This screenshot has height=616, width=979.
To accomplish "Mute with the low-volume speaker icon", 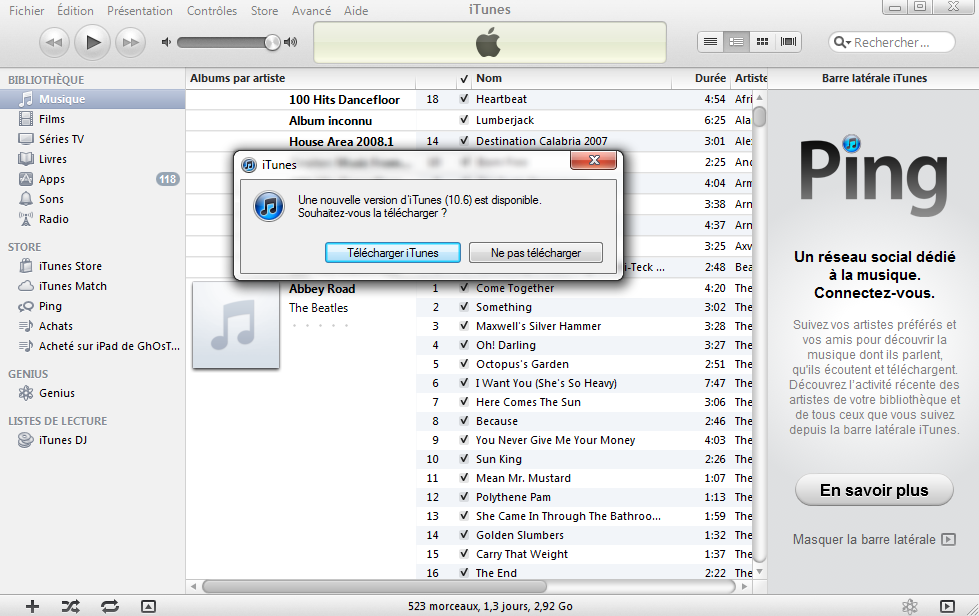I will [x=166, y=42].
